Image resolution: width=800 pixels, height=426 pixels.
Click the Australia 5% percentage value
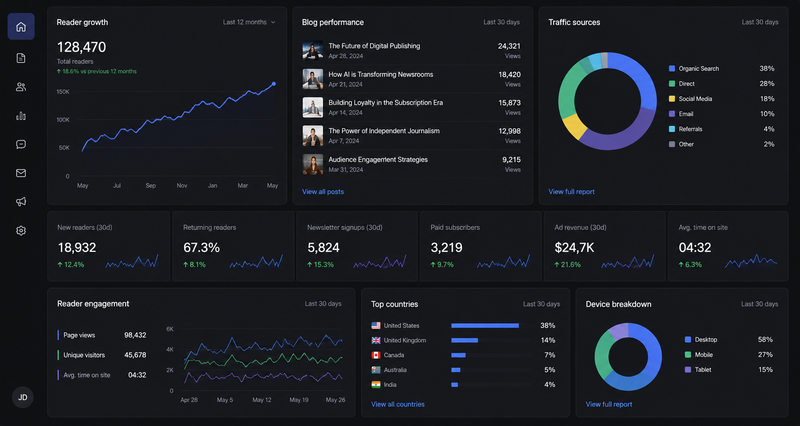(x=549, y=370)
